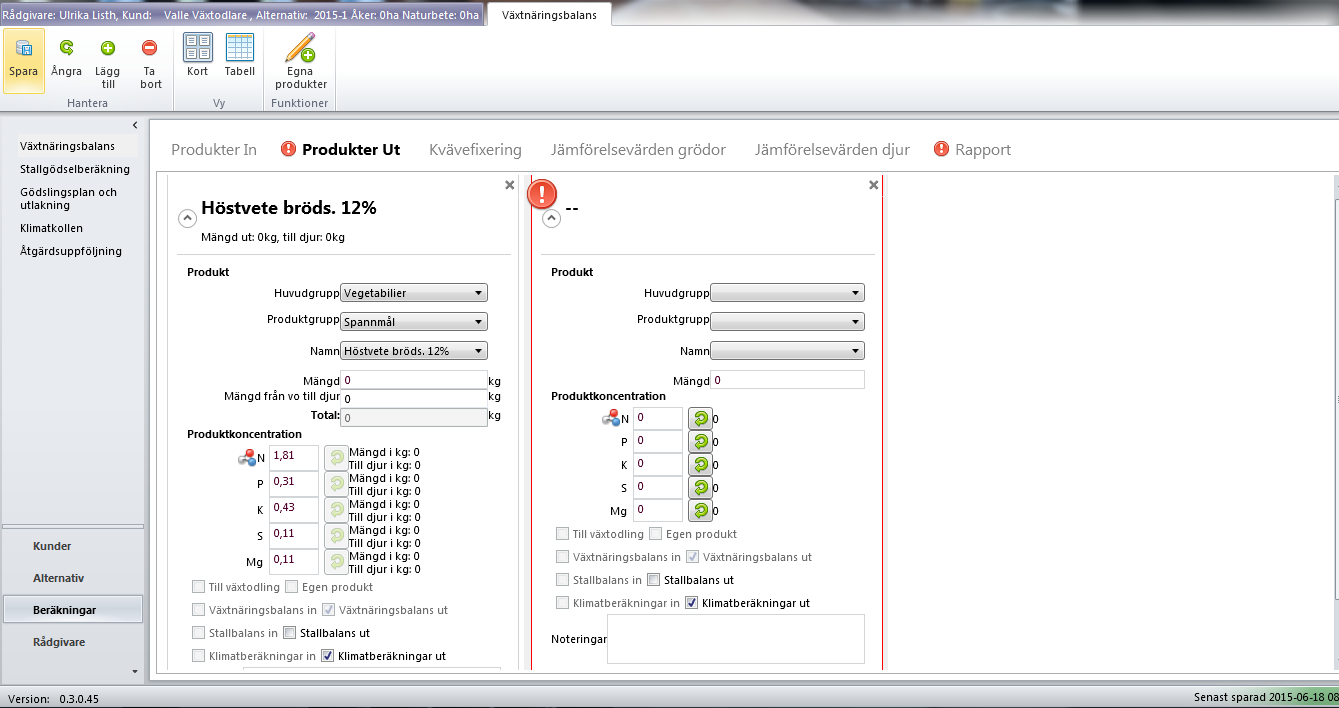Open empty Produktgrupp dropdown in second card
This screenshot has width=1339, height=708.
tap(787, 322)
